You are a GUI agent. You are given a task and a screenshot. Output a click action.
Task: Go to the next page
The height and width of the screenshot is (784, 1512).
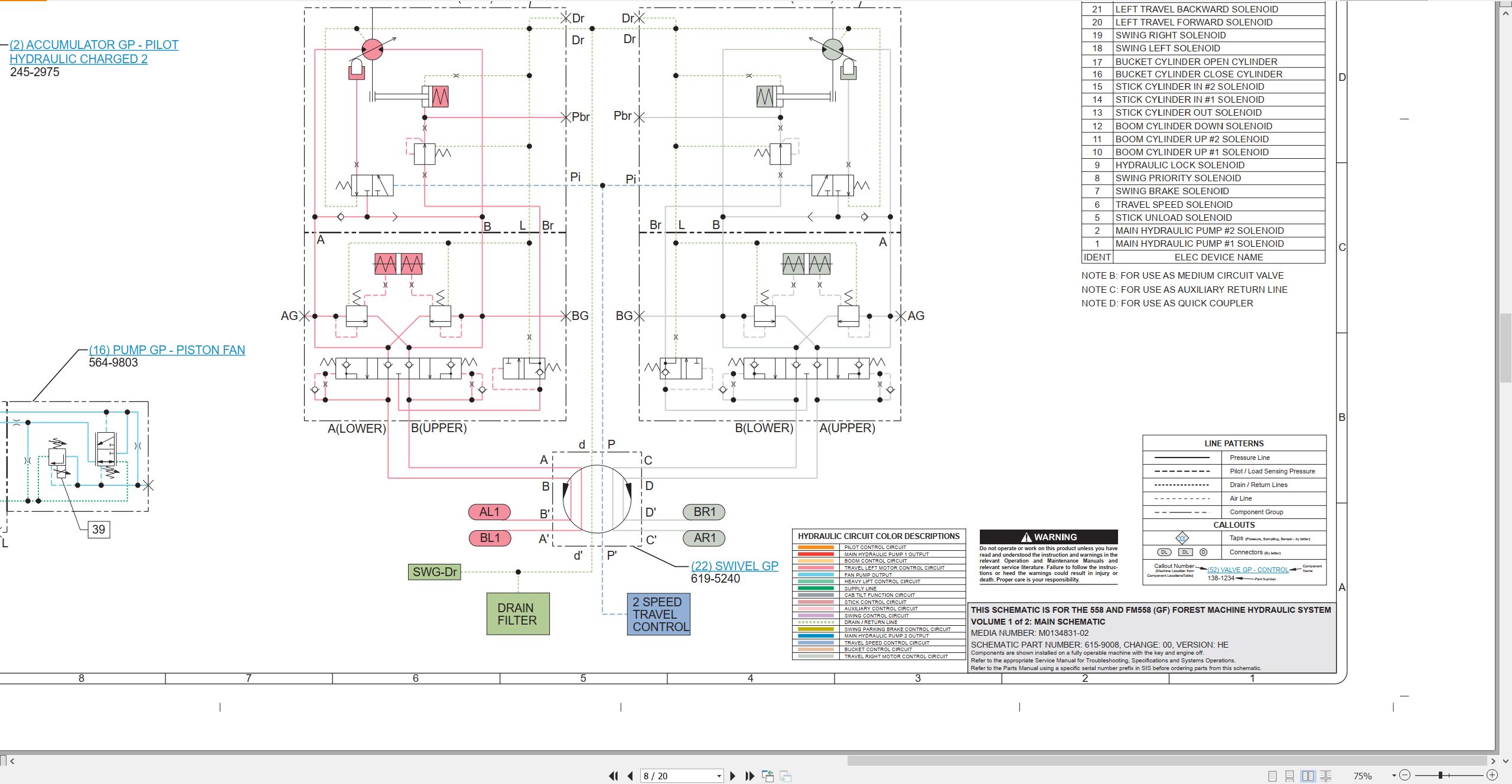coord(733,776)
